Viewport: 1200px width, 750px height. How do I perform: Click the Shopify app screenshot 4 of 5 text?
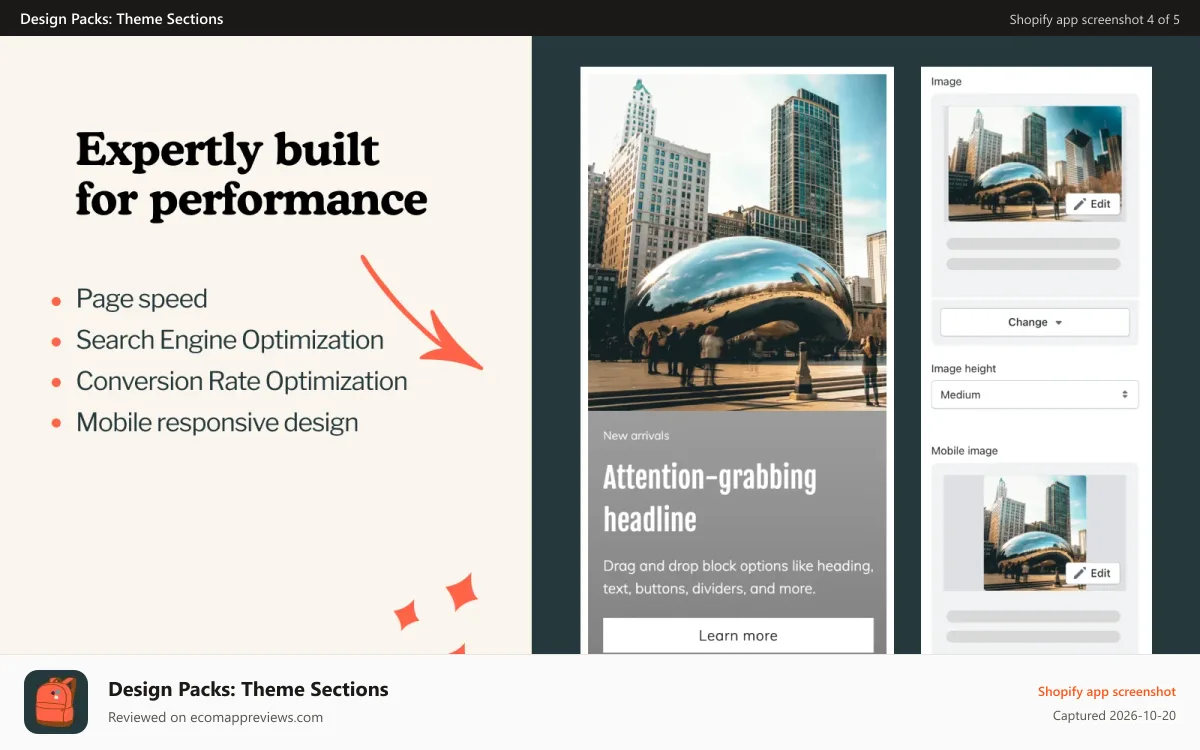[x=1094, y=19]
